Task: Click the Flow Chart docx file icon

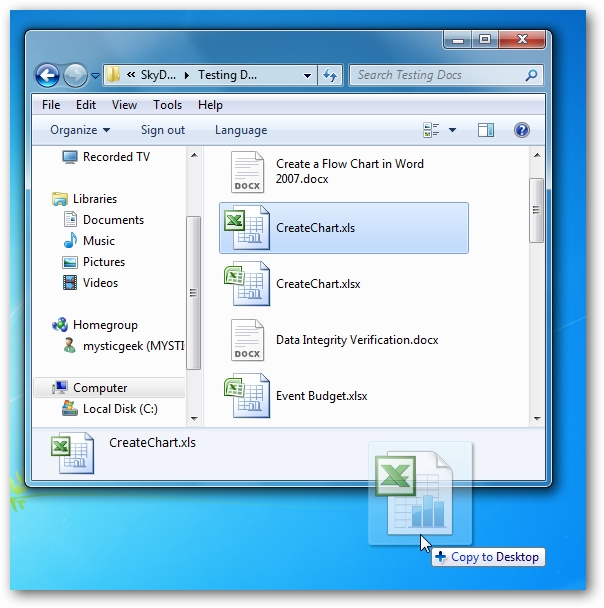Action: click(x=247, y=172)
